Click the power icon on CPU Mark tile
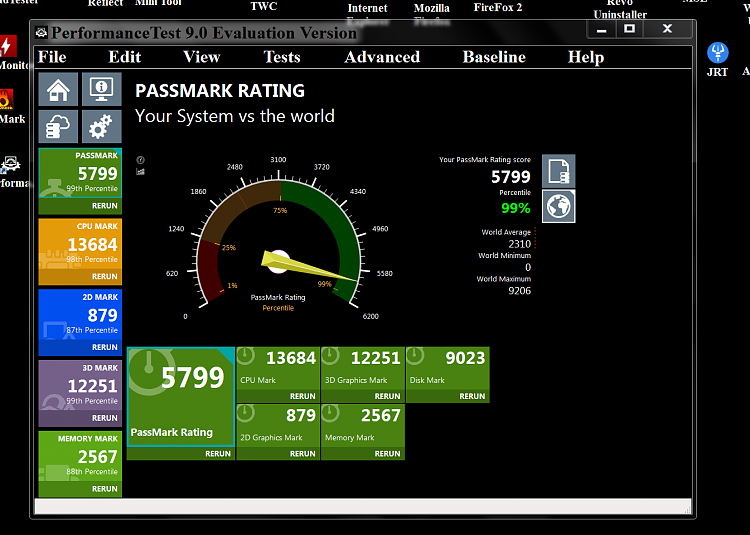The width and height of the screenshot is (750, 535). coord(246,356)
